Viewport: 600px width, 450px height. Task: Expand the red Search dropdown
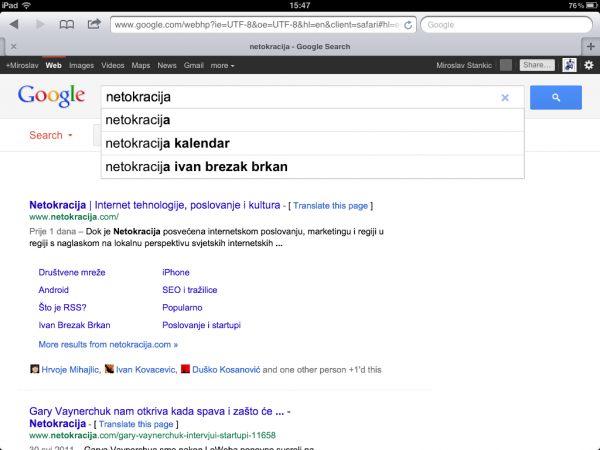[51, 135]
